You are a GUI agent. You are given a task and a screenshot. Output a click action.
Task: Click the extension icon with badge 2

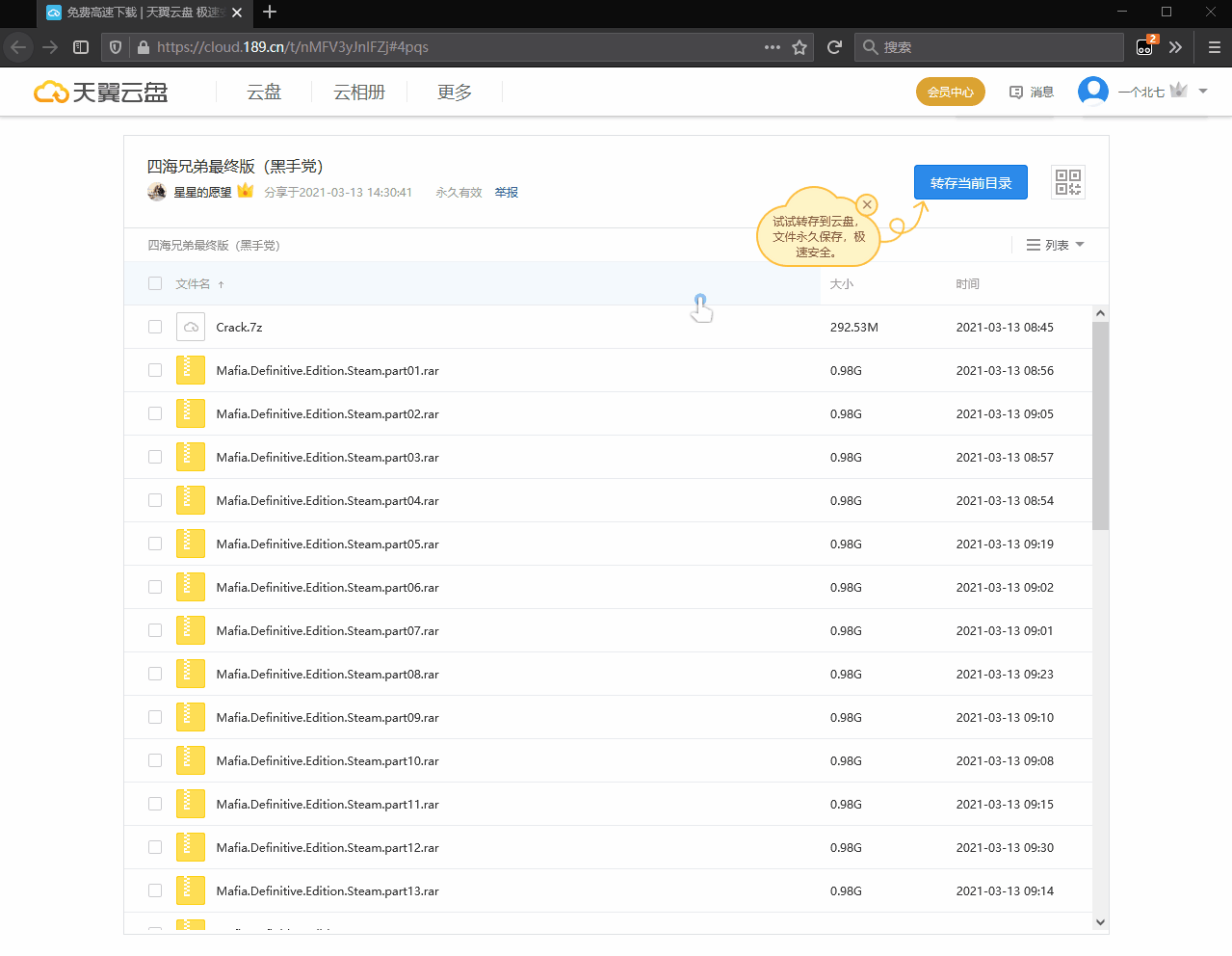click(x=1145, y=46)
